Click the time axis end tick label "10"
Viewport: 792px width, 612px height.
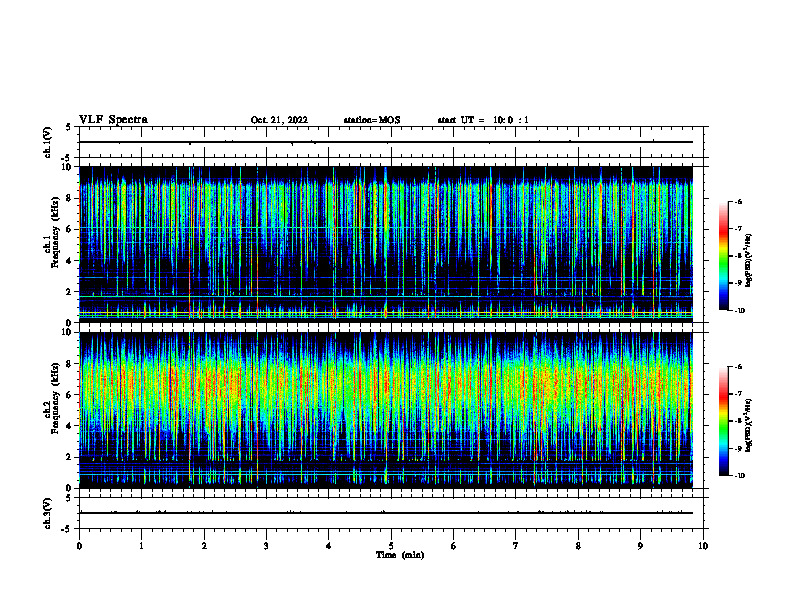point(703,546)
